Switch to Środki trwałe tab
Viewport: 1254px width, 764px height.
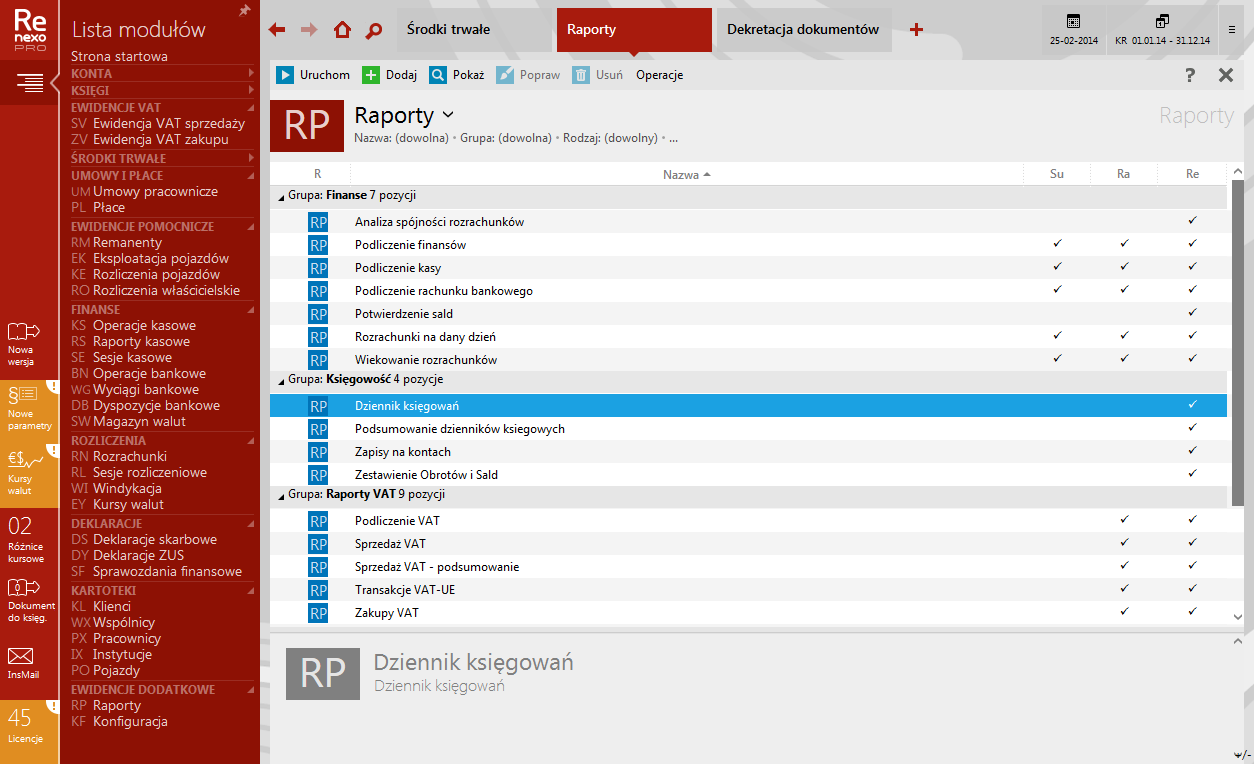pyautogui.click(x=474, y=30)
